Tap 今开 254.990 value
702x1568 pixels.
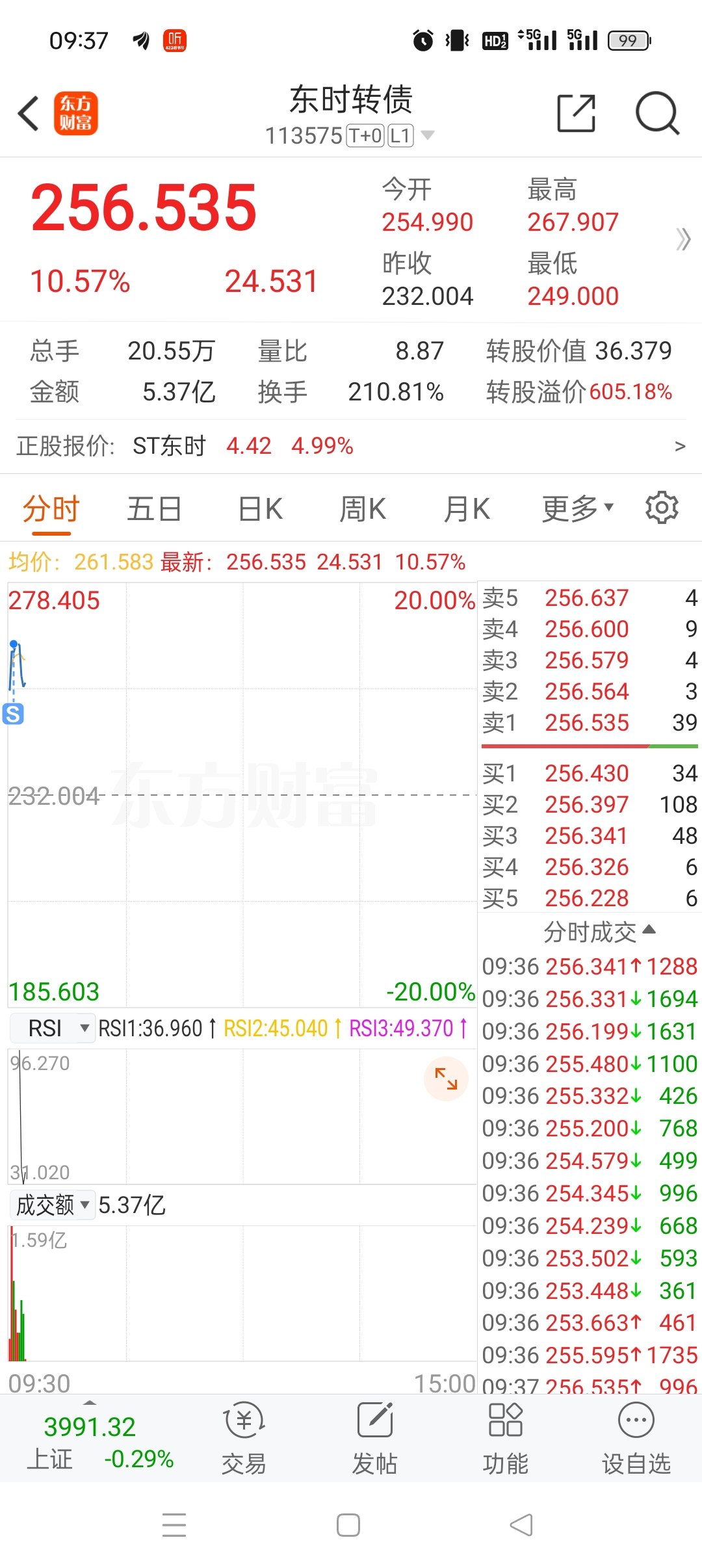tap(427, 222)
